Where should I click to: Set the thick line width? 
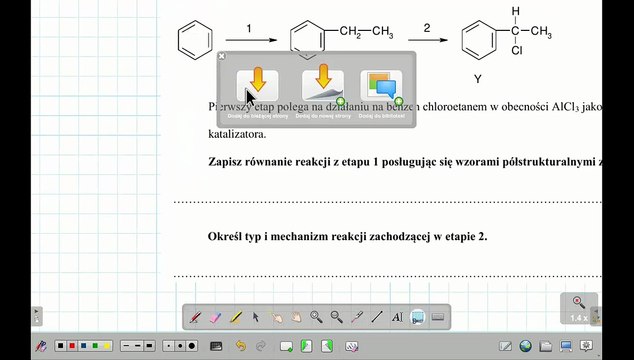pos(149,346)
